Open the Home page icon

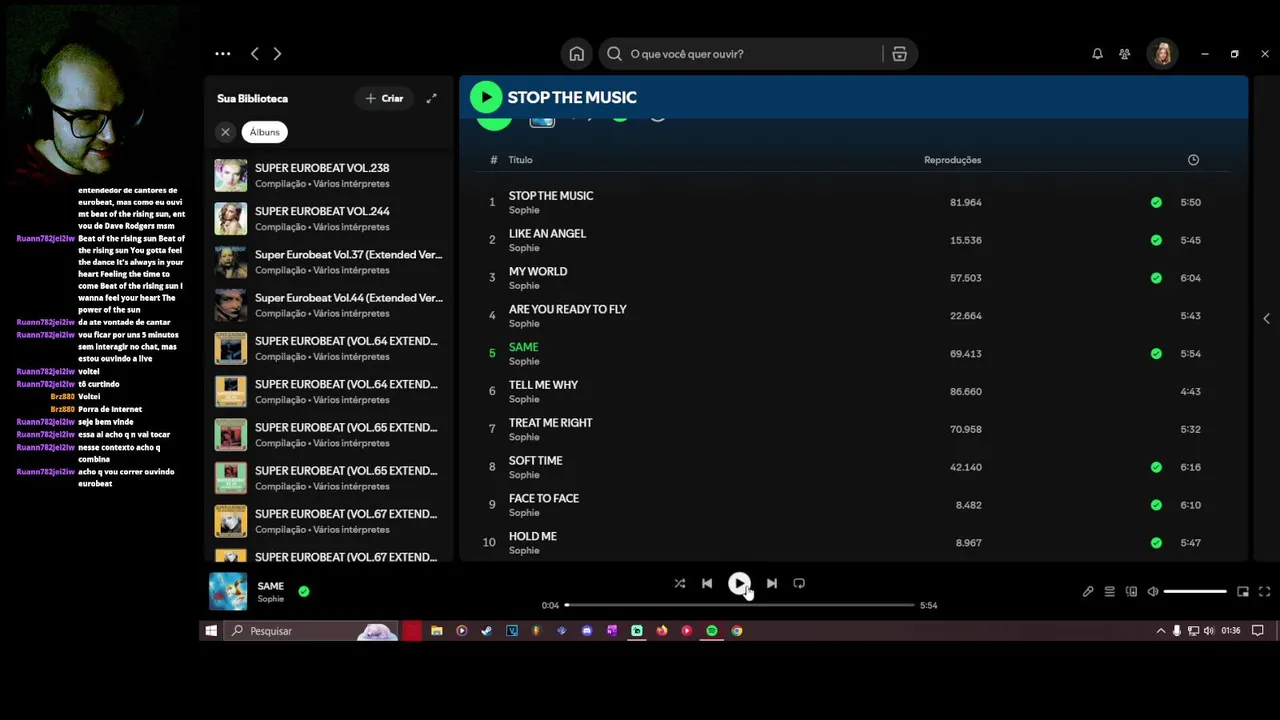point(576,54)
